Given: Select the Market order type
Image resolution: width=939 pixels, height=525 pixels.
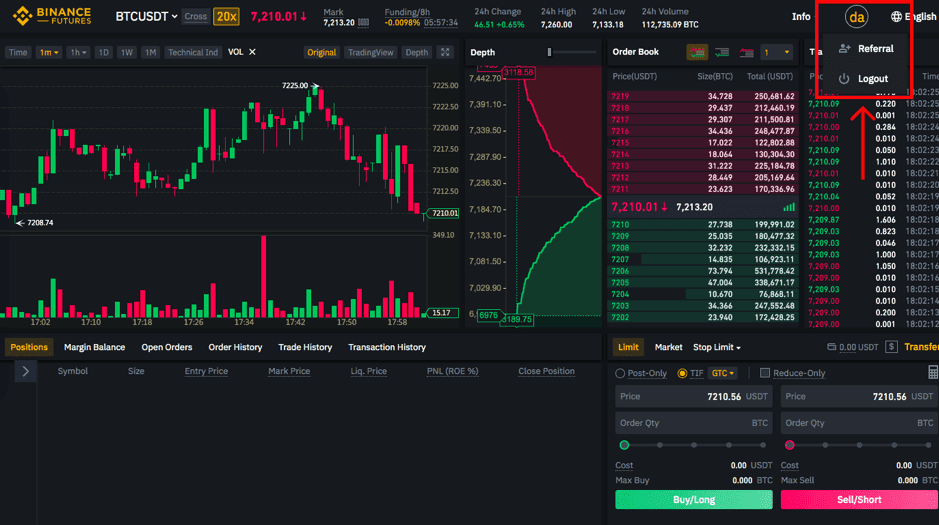Looking at the screenshot, I should [x=668, y=347].
